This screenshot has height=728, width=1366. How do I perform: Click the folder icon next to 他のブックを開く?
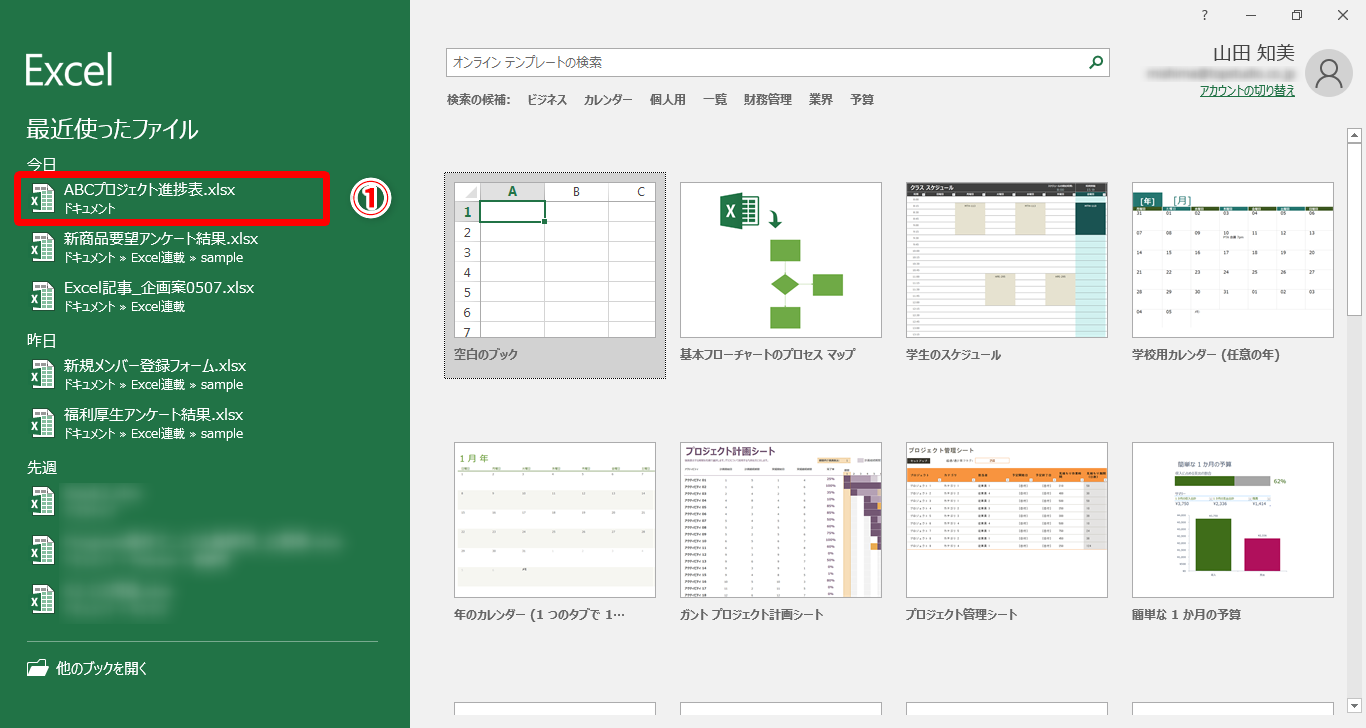[x=37, y=668]
